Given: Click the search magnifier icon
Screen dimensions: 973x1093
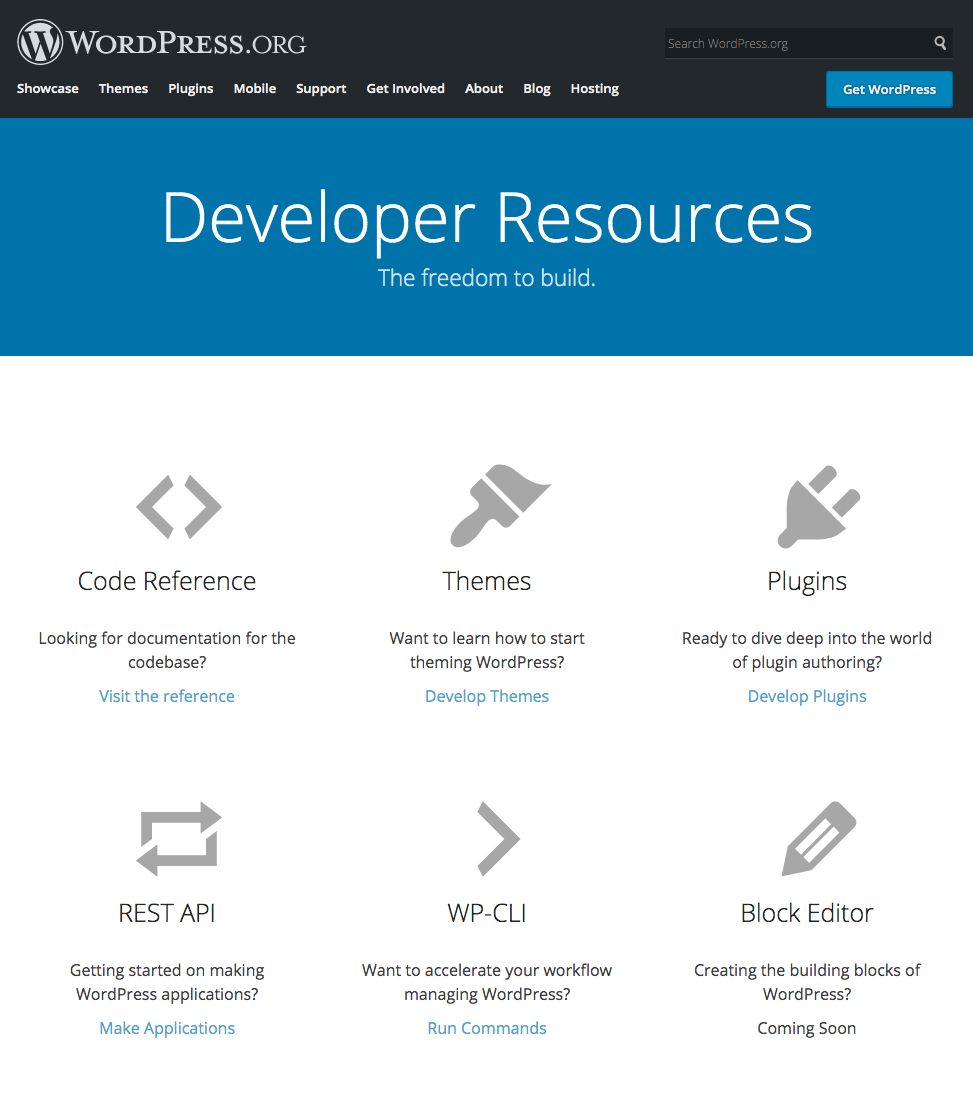Looking at the screenshot, I should click(940, 43).
